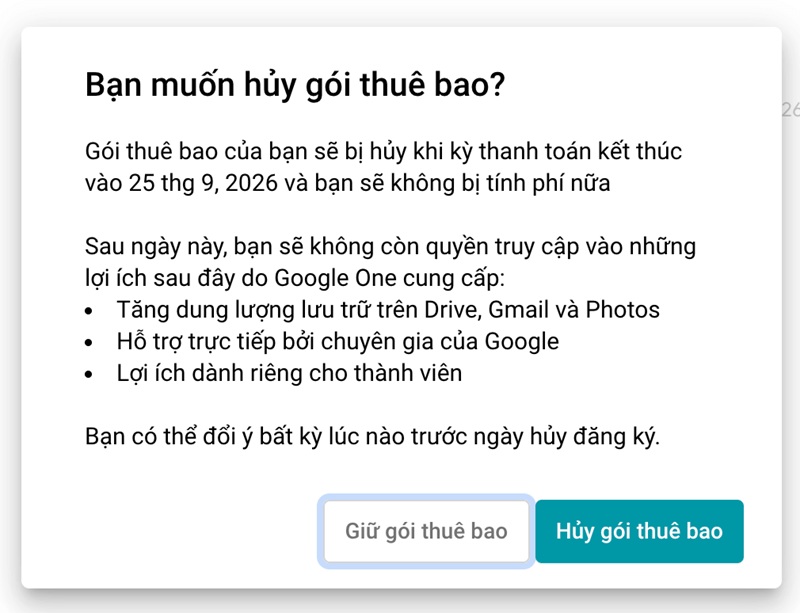
Task: Click the "Google One" text in the dialog
Action: tap(306, 277)
